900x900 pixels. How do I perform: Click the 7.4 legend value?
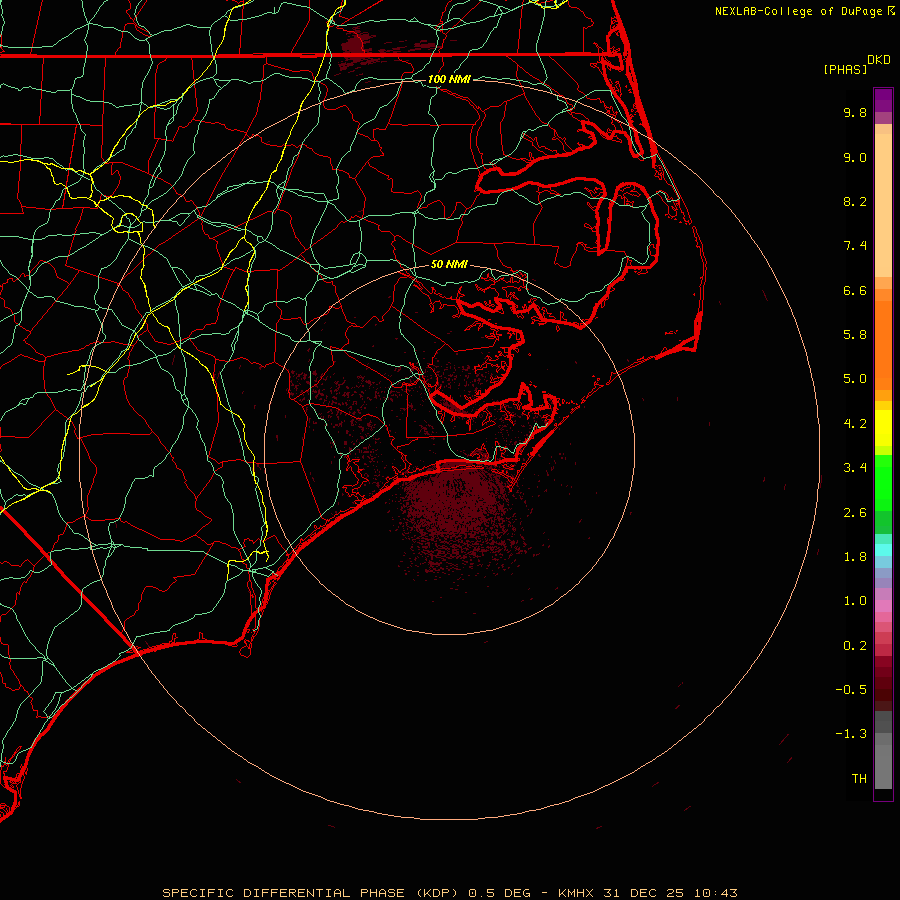[x=855, y=246]
